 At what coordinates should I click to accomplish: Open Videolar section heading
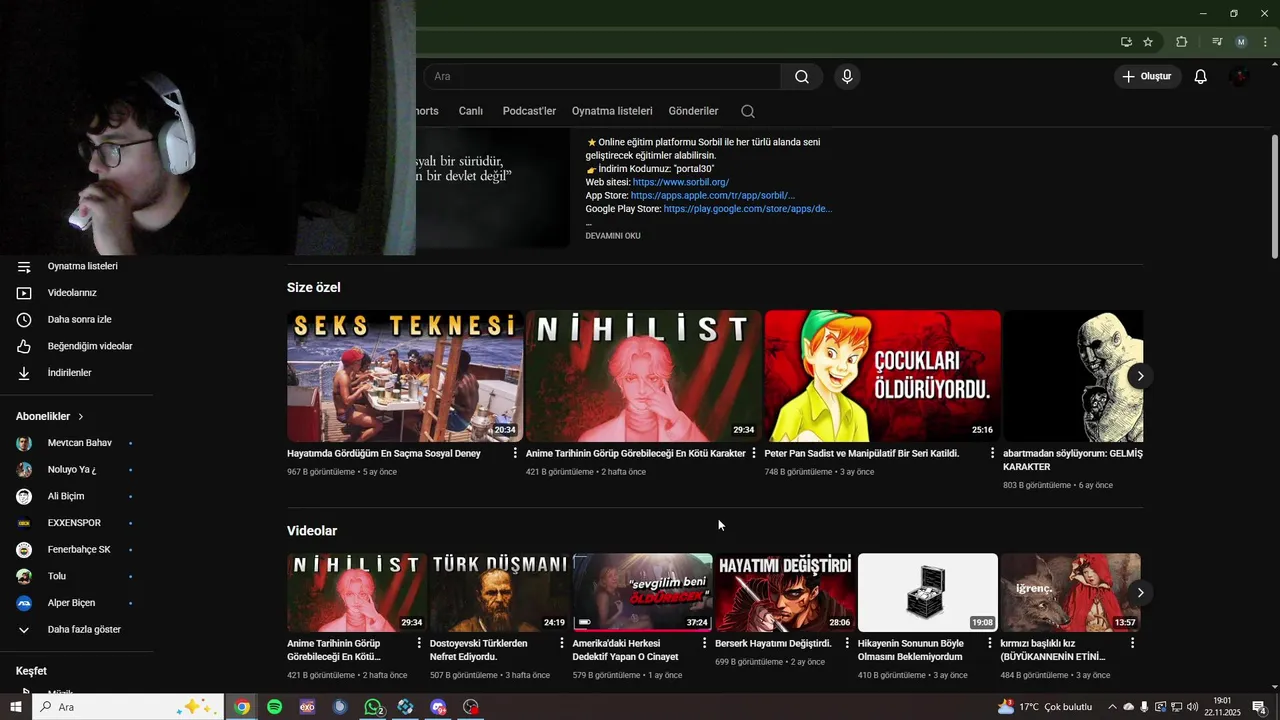pyautogui.click(x=312, y=531)
